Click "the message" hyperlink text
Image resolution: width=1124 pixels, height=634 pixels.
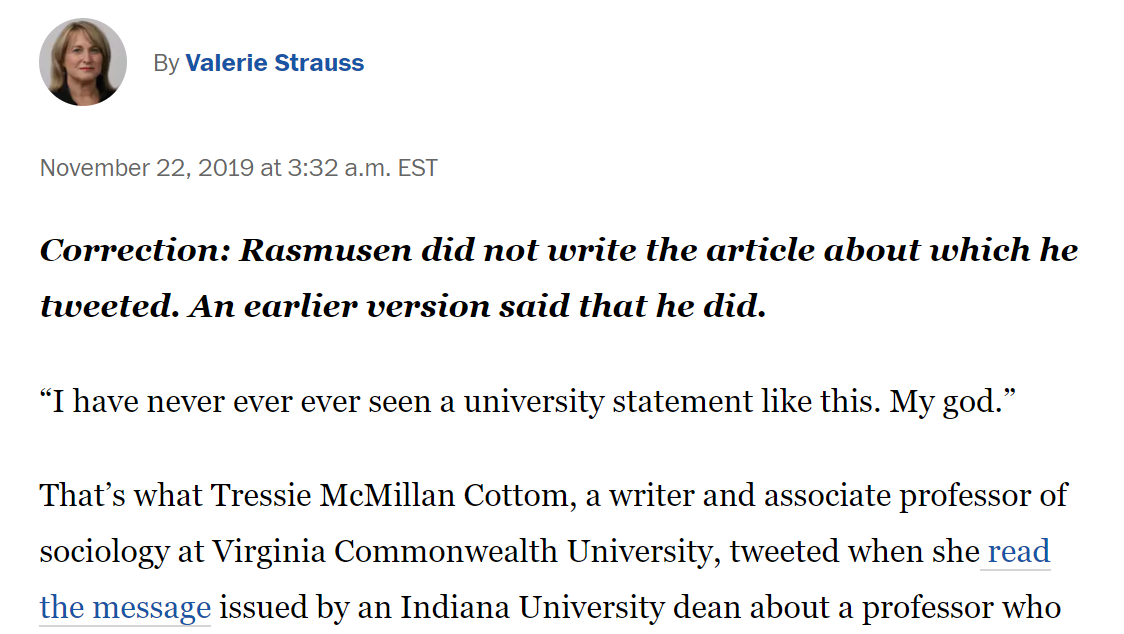[125, 607]
